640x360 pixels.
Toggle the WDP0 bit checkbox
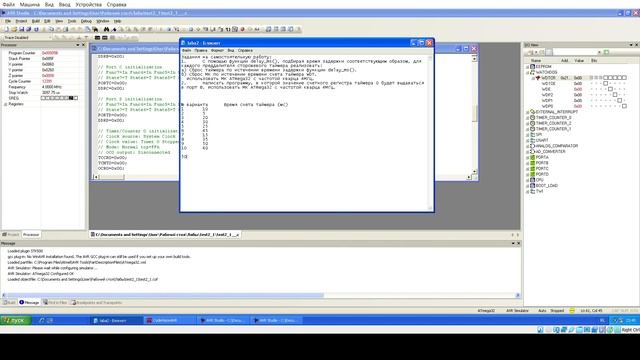[x=624, y=106]
